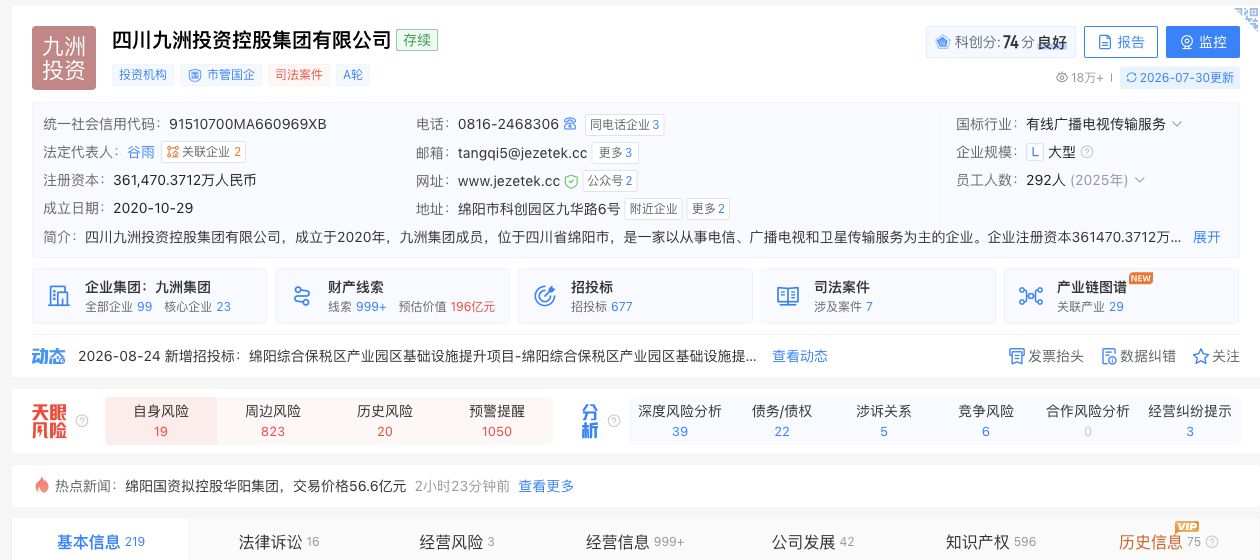
Task: Switch to the 基本信息 tab
Action: click(100, 542)
